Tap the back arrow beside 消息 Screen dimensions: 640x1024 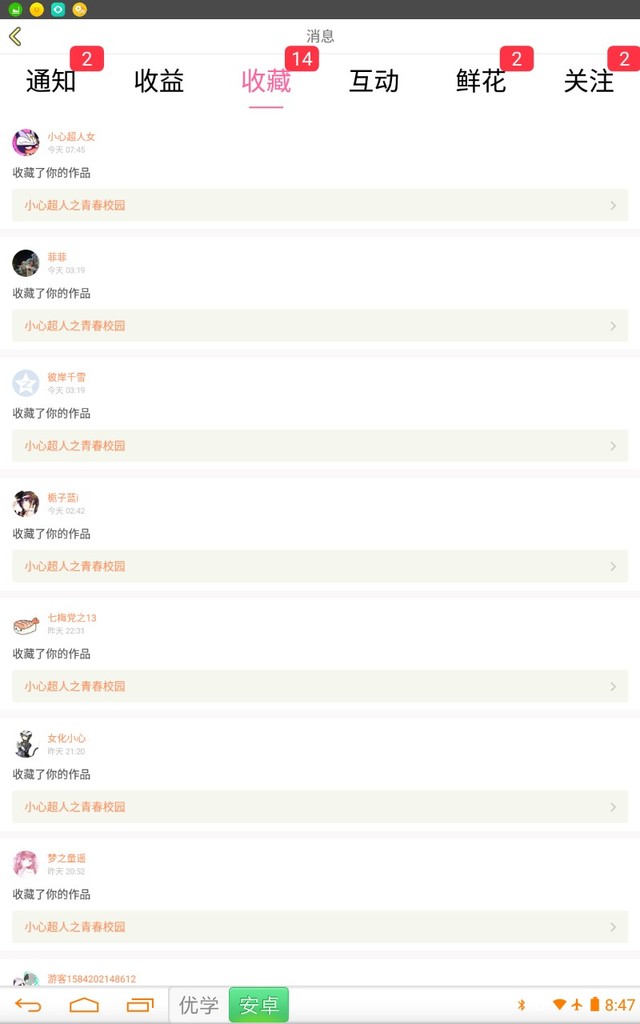point(15,37)
